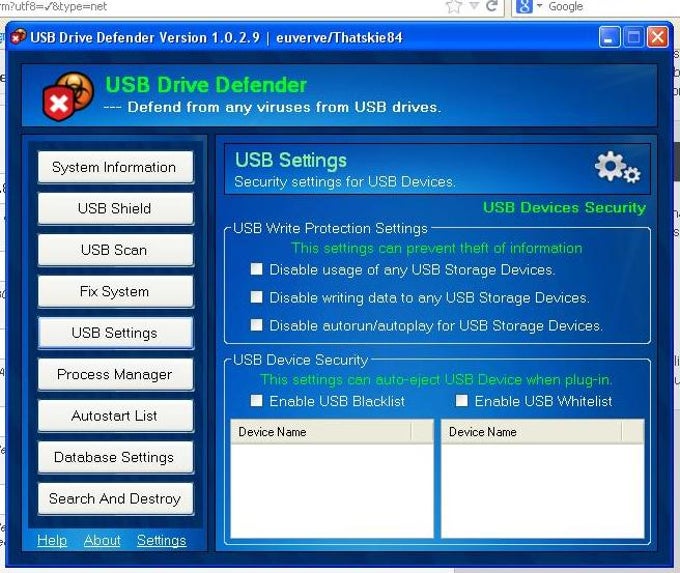Show the Autostart List
Image resolution: width=680 pixels, height=573 pixels.
[115, 416]
